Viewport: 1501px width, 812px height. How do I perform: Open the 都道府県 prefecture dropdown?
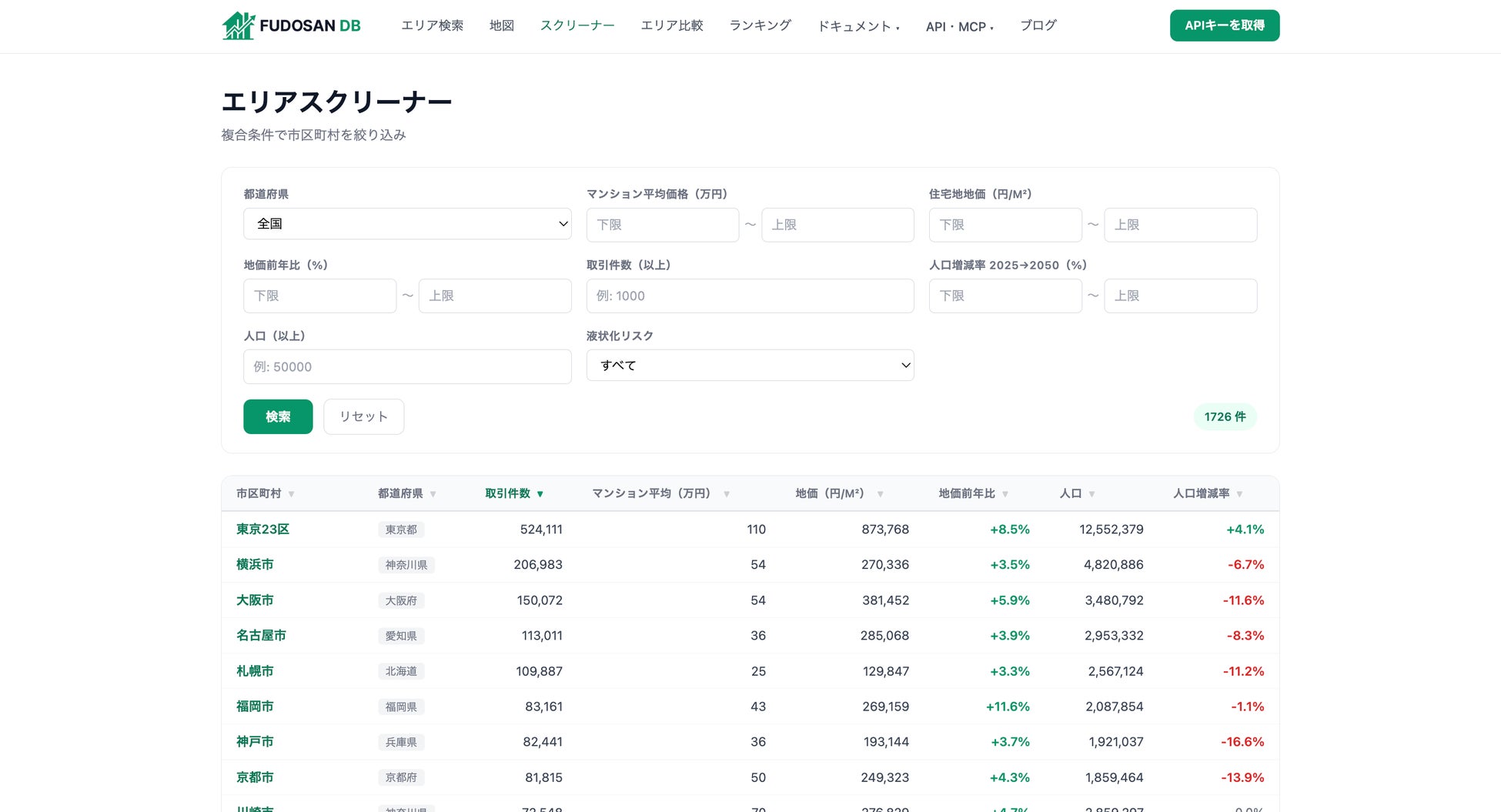(x=407, y=224)
